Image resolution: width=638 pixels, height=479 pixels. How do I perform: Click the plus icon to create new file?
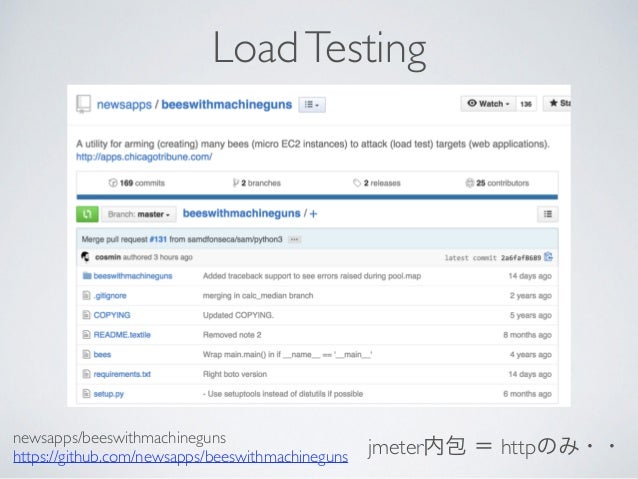[x=313, y=214]
